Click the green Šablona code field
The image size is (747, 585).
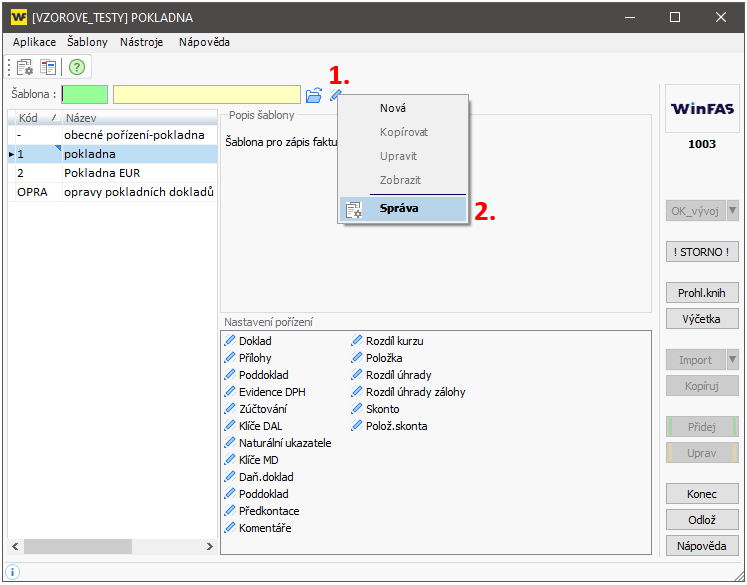(x=85, y=94)
